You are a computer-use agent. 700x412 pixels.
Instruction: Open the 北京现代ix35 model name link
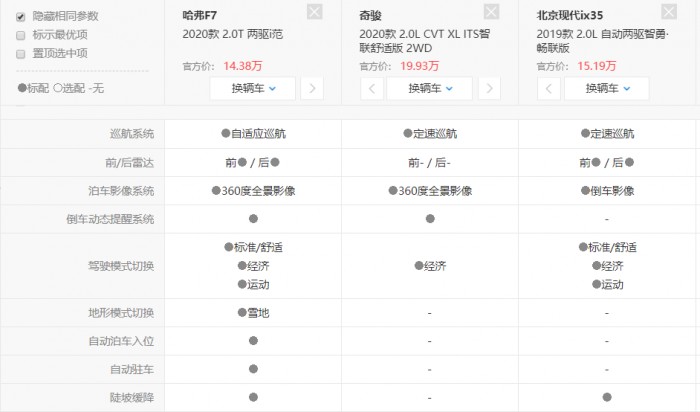570,15
